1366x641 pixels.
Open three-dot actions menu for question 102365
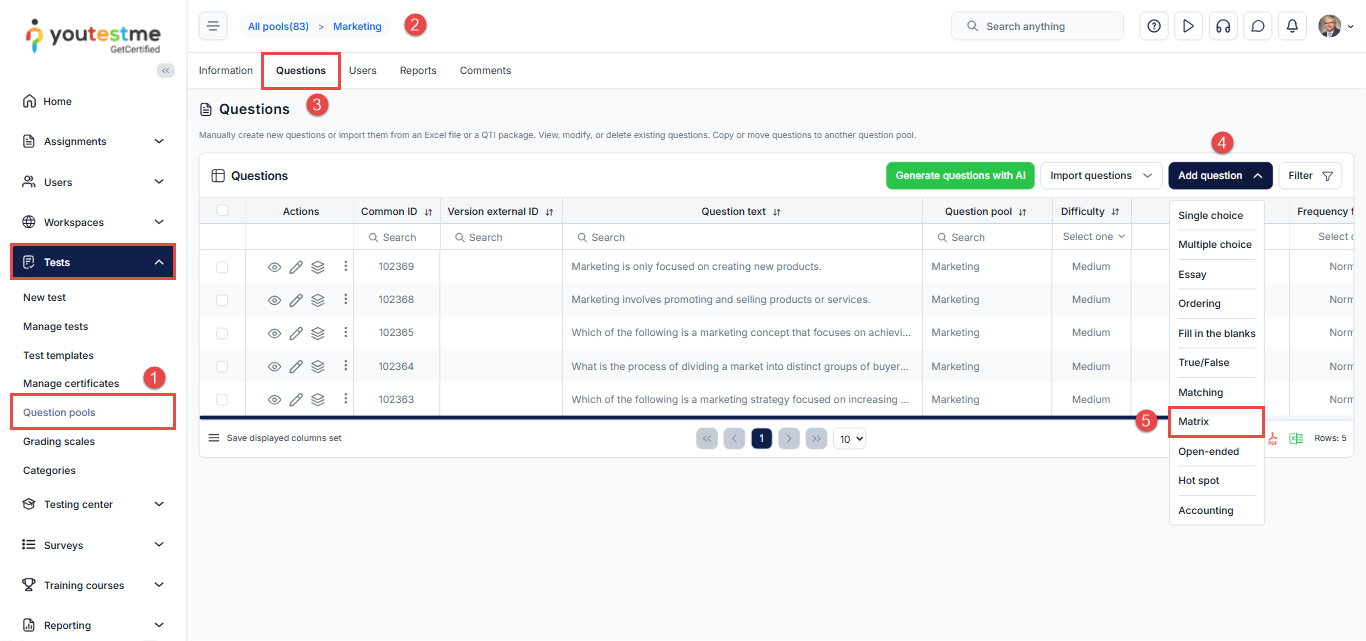click(x=346, y=332)
